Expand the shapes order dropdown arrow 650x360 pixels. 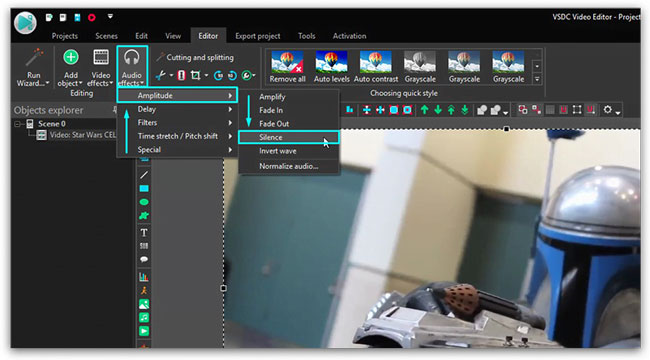505,112
